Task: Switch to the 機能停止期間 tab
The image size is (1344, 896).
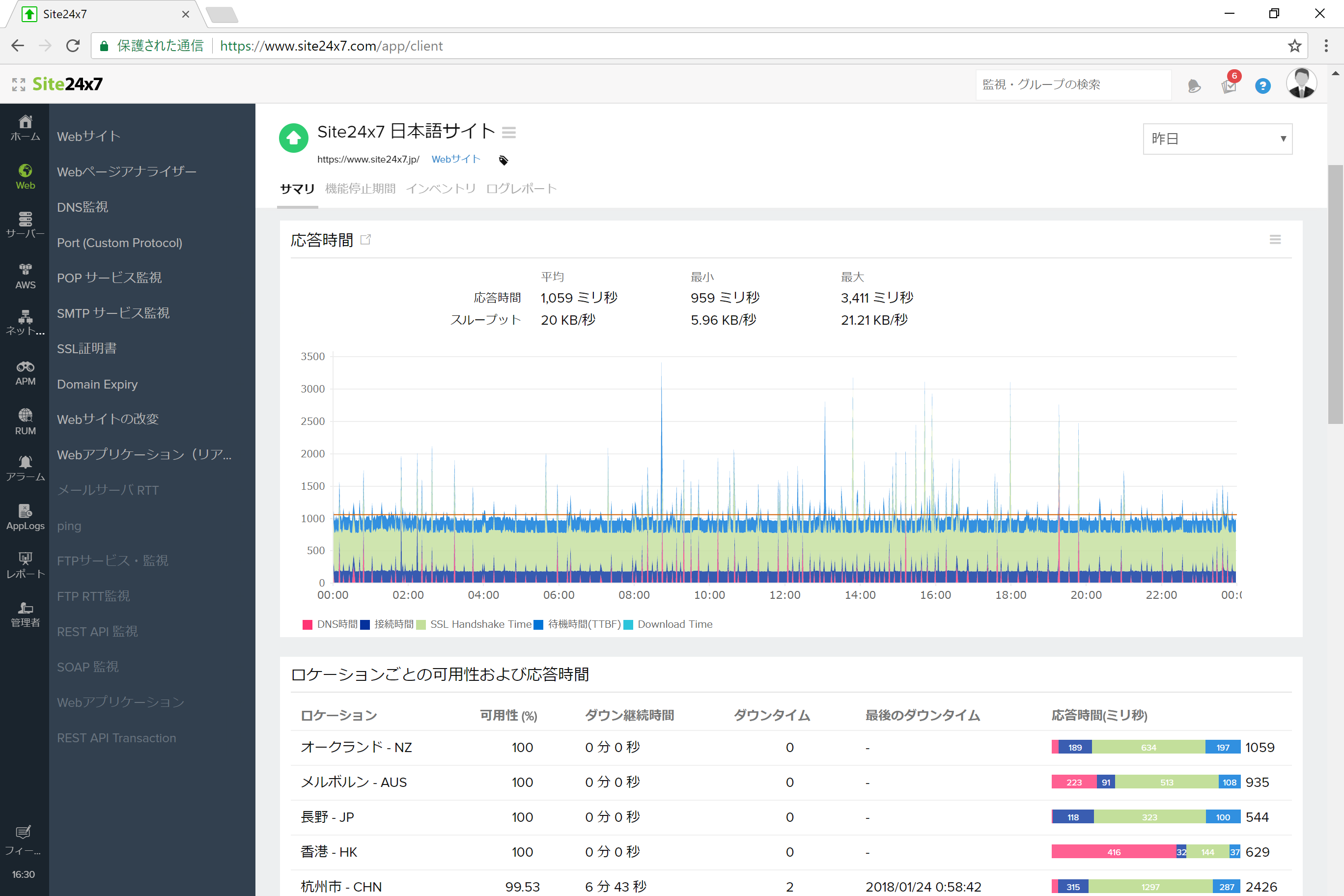Action: [x=360, y=189]
